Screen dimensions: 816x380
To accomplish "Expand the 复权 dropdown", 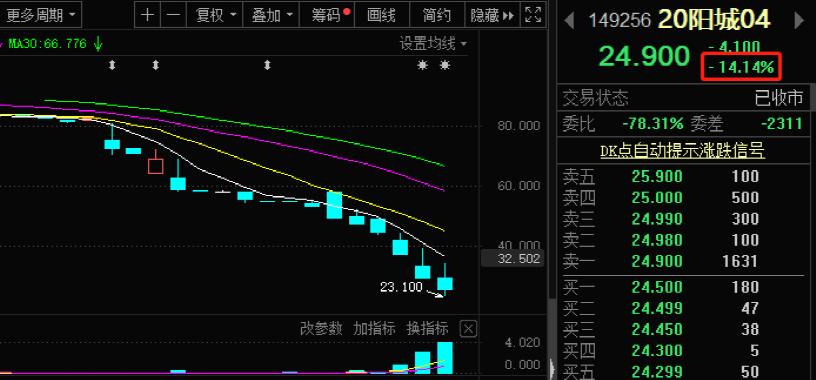I will pos(215,15).
